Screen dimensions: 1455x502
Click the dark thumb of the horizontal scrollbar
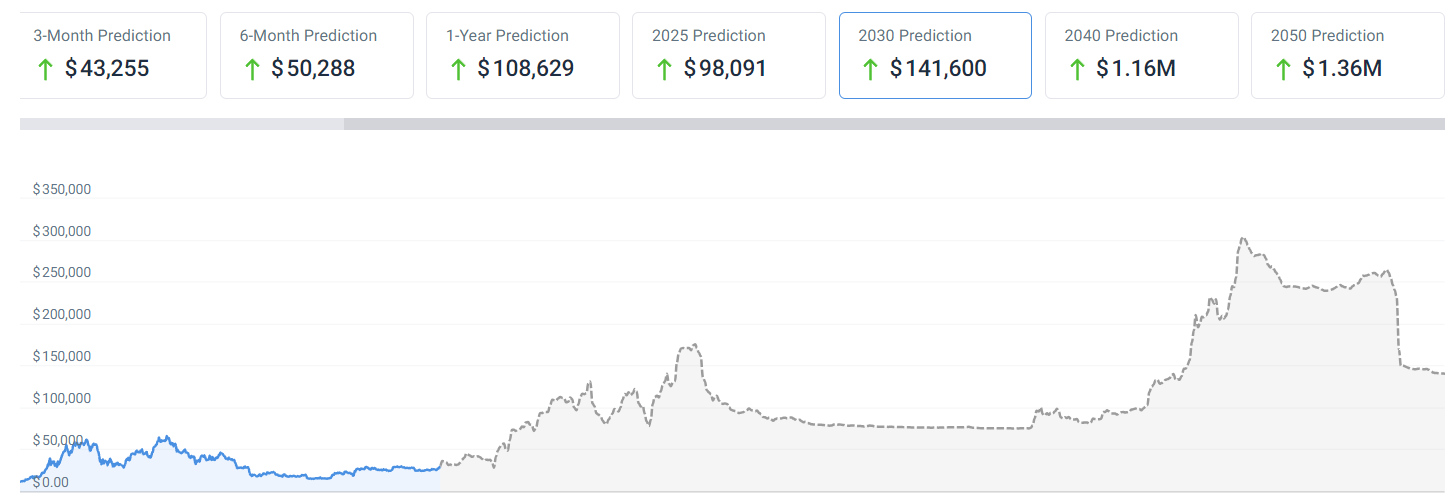click(895, 124)
